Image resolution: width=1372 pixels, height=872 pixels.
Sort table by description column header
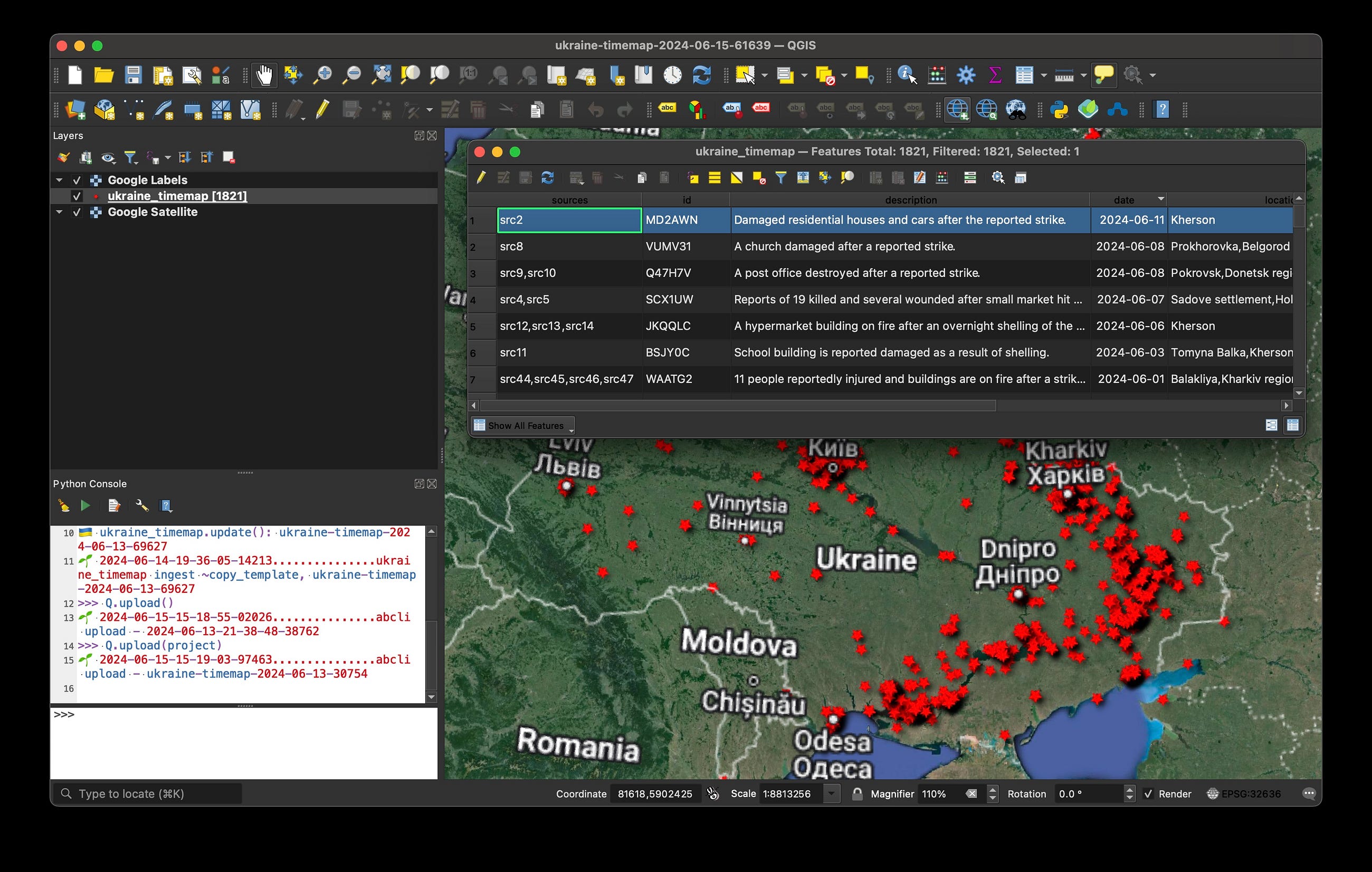pos(910,200)
